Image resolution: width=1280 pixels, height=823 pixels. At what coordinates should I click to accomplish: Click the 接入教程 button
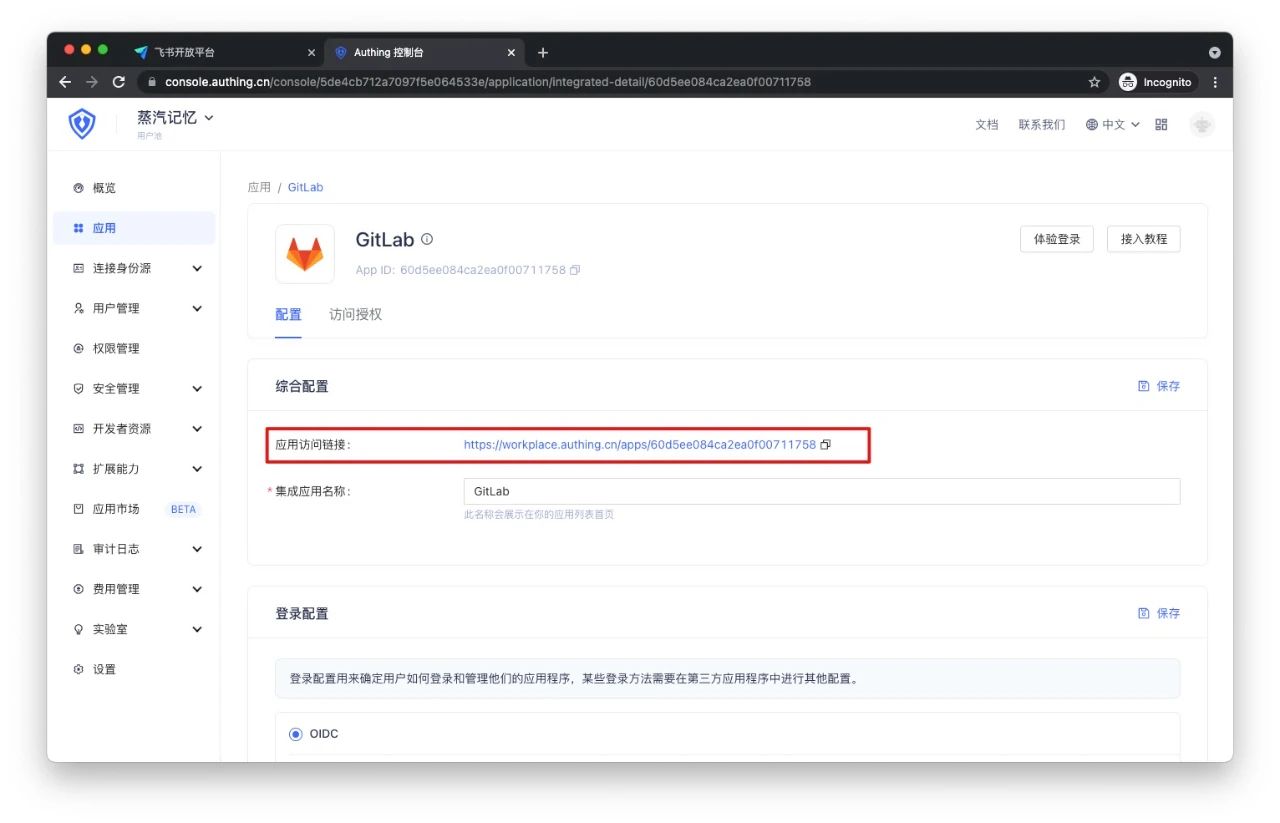[1143, 239]
